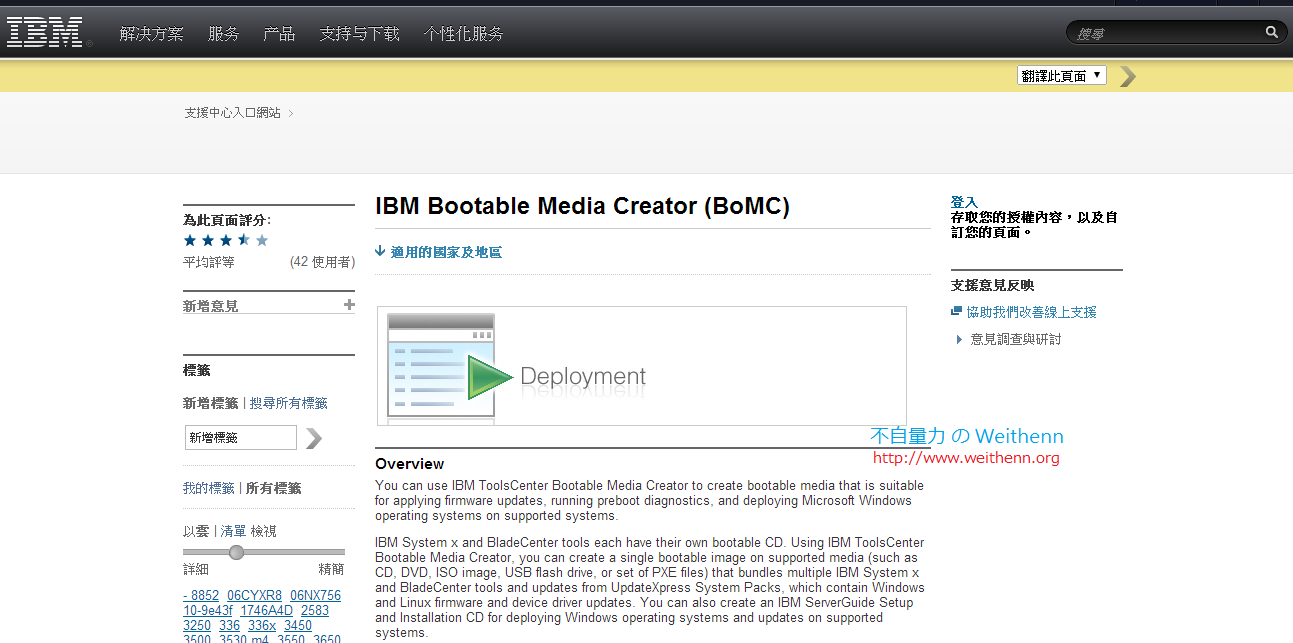The width and height of the screenshot is (1293, 643).
Task: Click the (42 使用者) rating count
Action: tap(322, 262)
